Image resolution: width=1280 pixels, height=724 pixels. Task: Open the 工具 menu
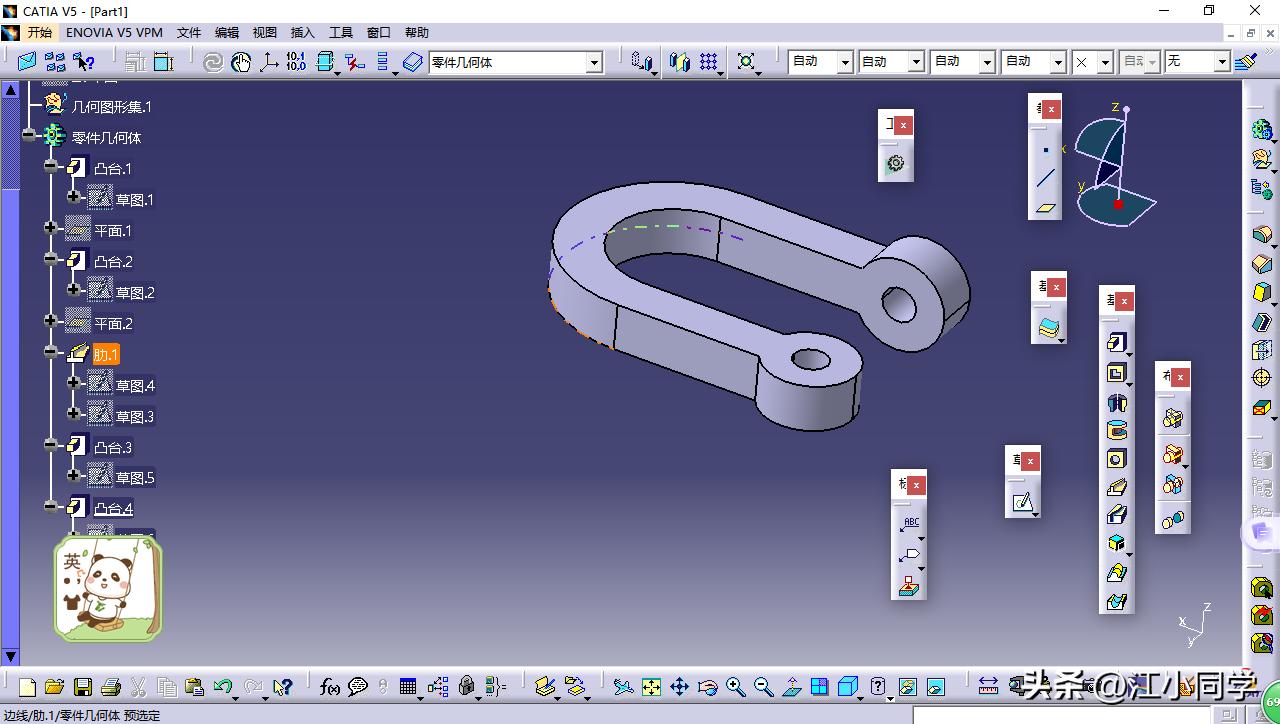(x=340, y=32)
